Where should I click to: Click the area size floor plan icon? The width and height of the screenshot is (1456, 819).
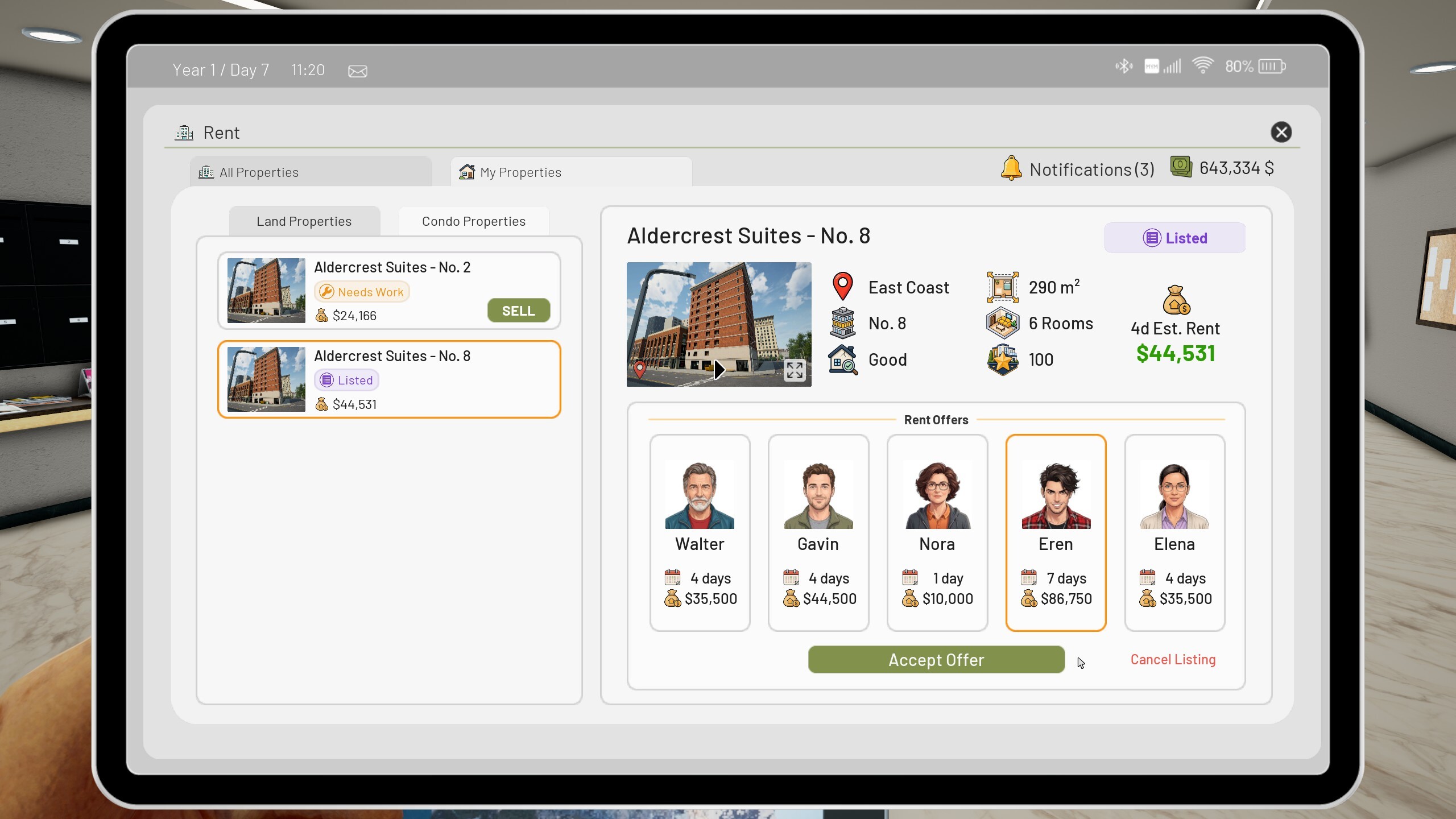click(x=1002, y=287)
